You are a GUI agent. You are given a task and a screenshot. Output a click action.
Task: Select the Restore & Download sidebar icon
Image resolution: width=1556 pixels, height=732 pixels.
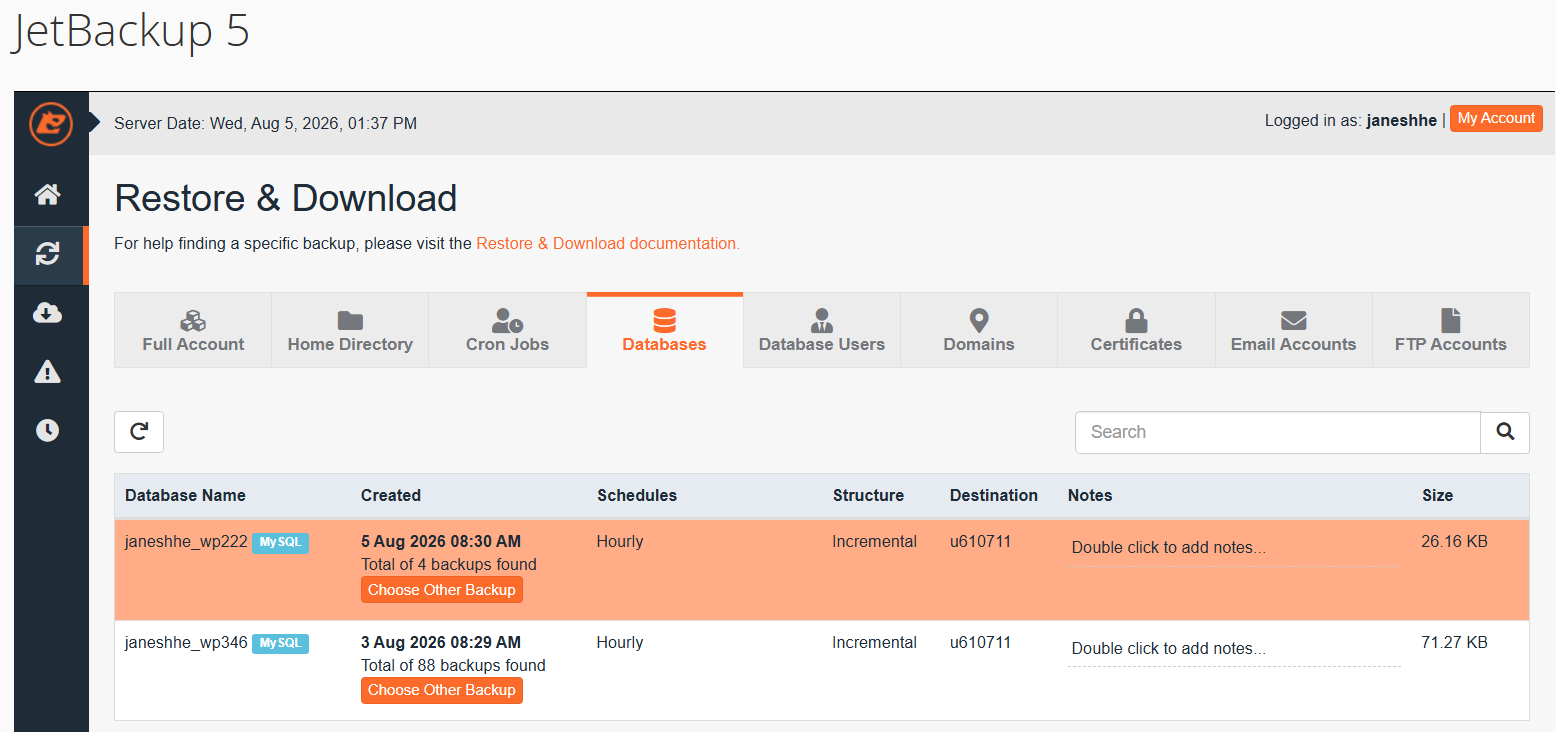point(47,254)
